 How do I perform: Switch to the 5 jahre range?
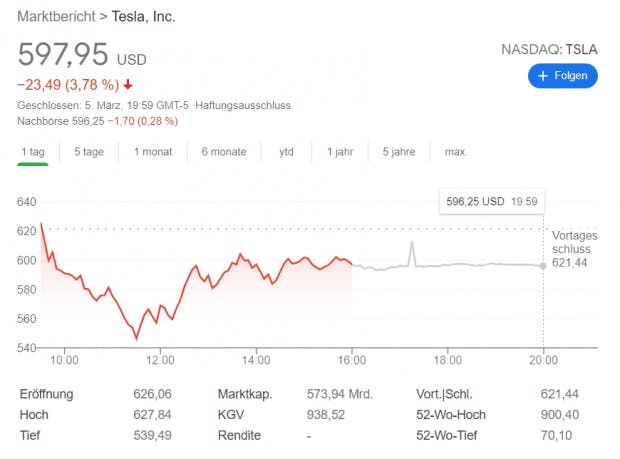point(398,152)
